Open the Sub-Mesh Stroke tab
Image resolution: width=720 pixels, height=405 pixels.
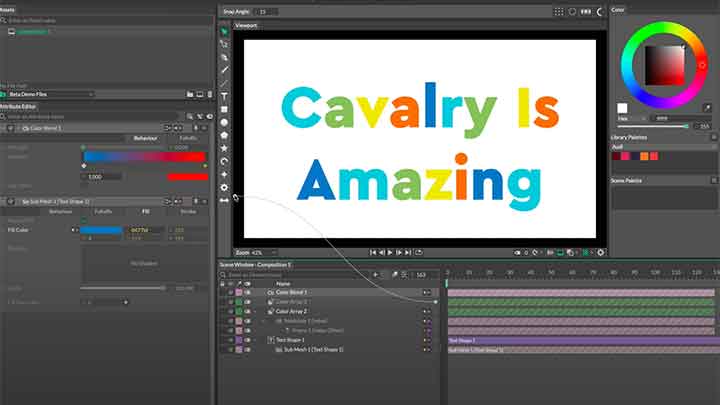pyautogui.click(x=188, y=212)
